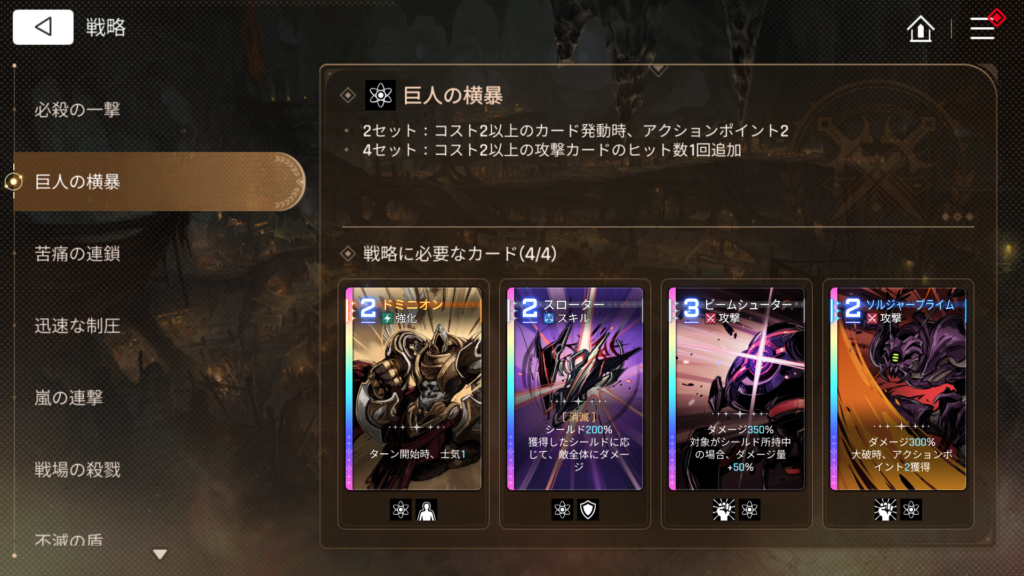Tap atom icon under ドミニオン card

pos(400,510)
